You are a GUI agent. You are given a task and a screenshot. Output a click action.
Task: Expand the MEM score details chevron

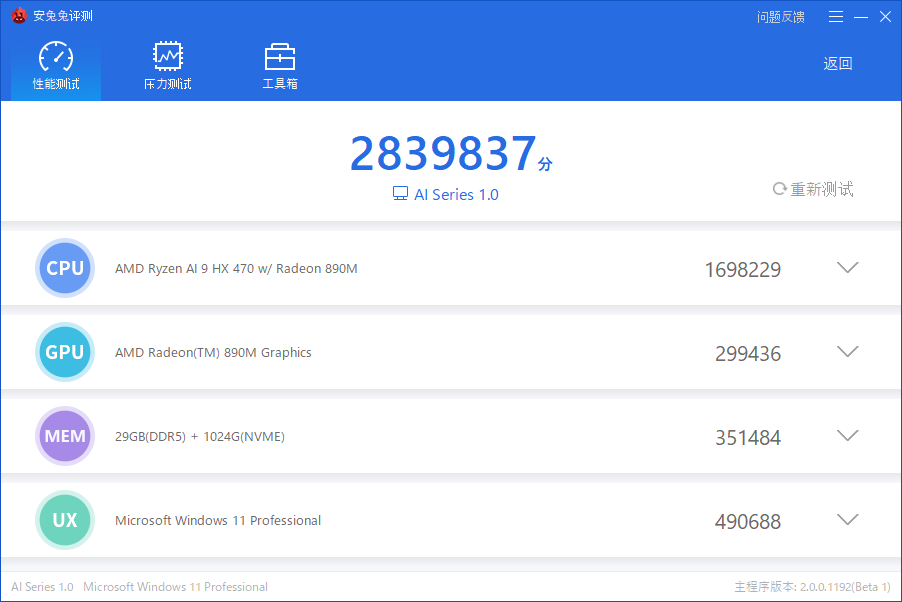[847, 436]
